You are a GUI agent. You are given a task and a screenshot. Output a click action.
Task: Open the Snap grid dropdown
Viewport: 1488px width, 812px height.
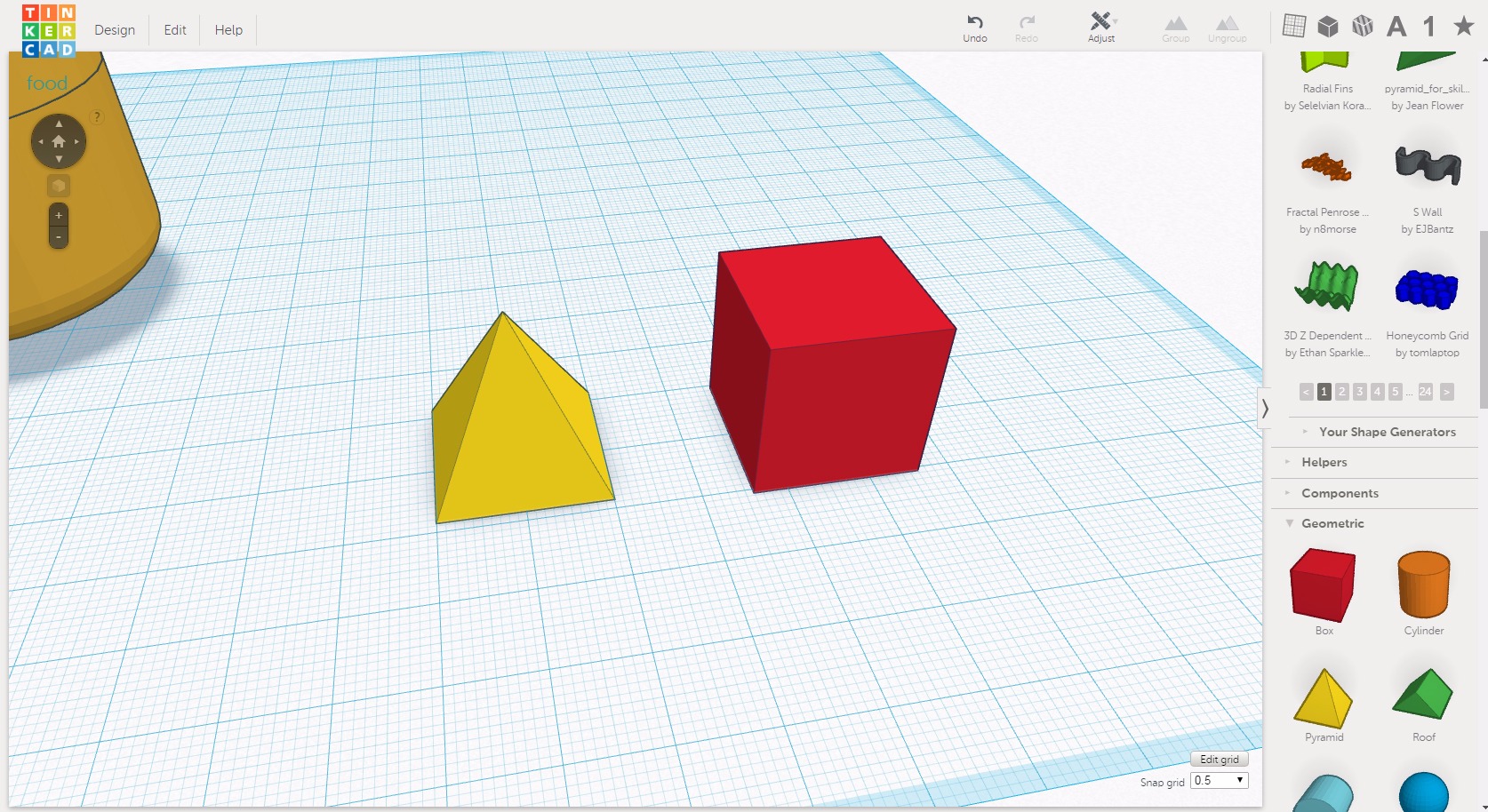pos(1220,780)
